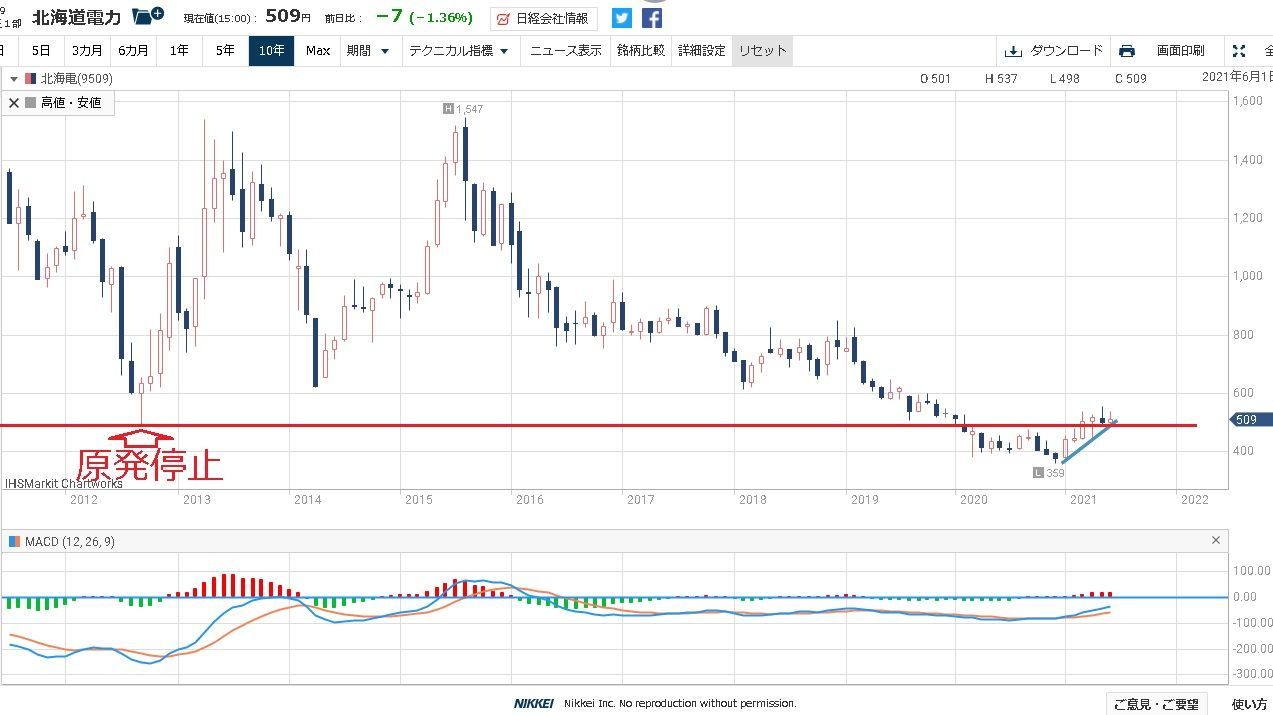Open the 期間 dropdown
This screenshot has width=1273, height=715.
coord(367,51)
